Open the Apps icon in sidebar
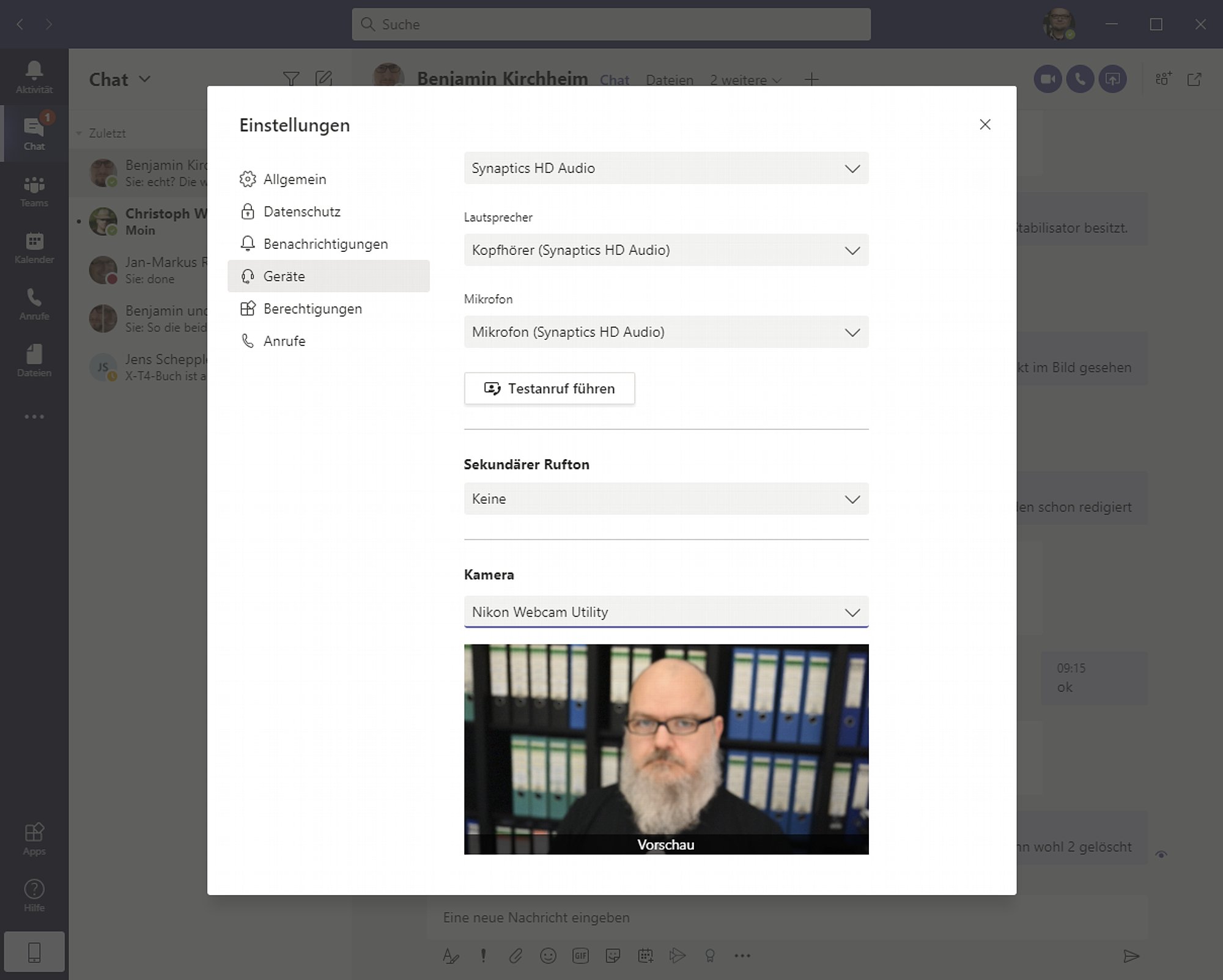 coord(34,839)
